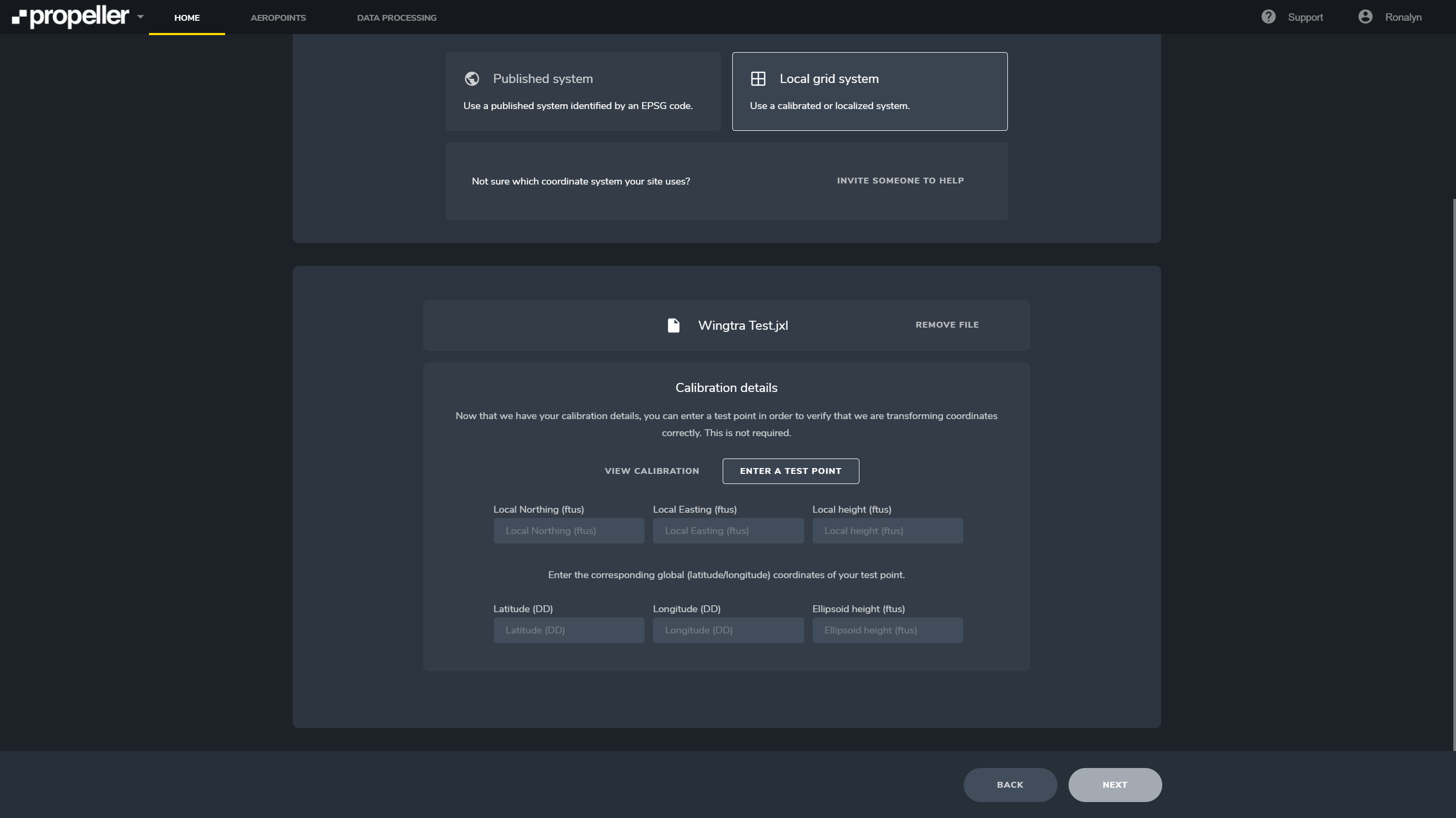The image size is (1456, 818).
Task: Focus the Local Easting (ftus) field
Action: (728, 531)
